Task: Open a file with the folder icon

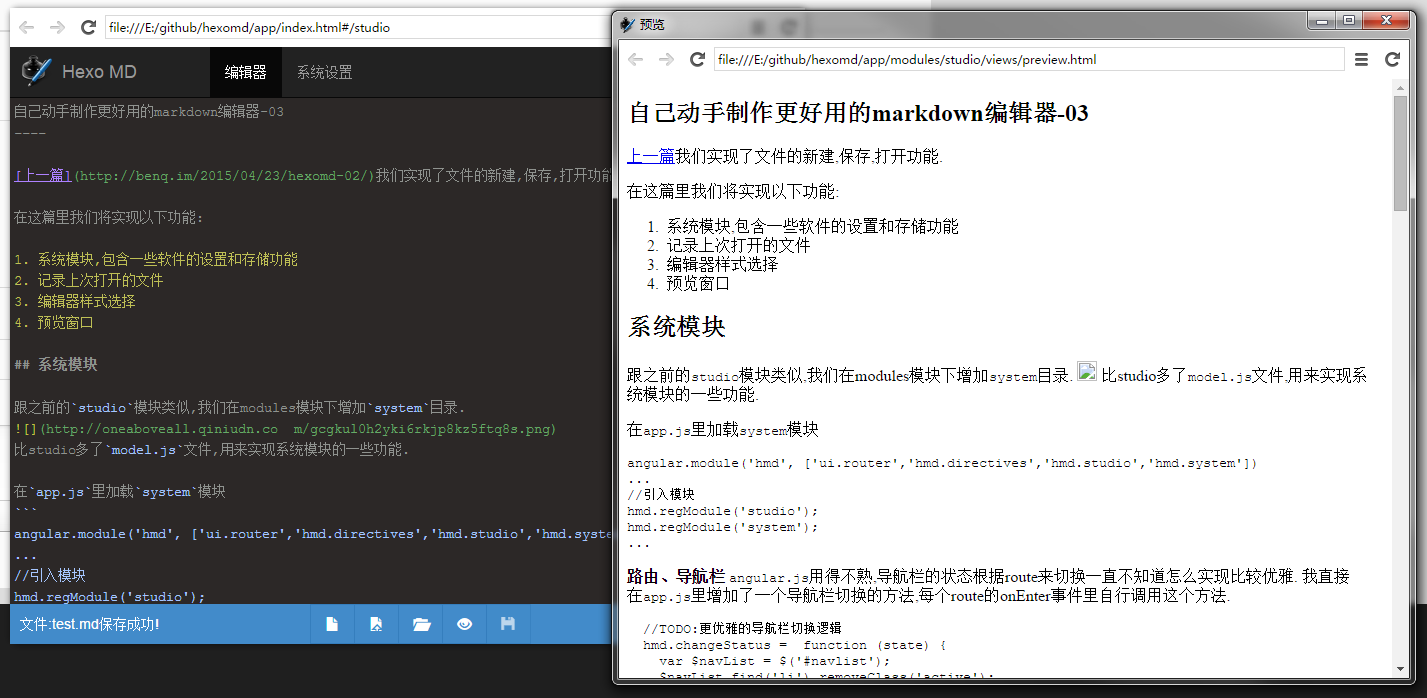Action: (421, 624)
